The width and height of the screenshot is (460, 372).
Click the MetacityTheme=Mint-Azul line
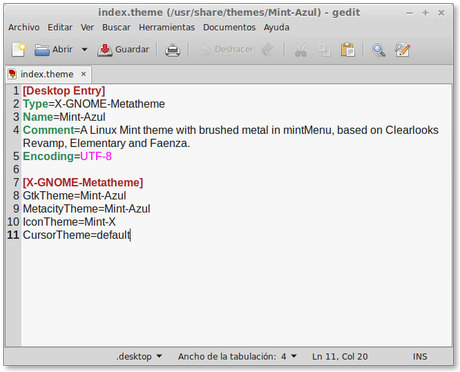point(86,209)
